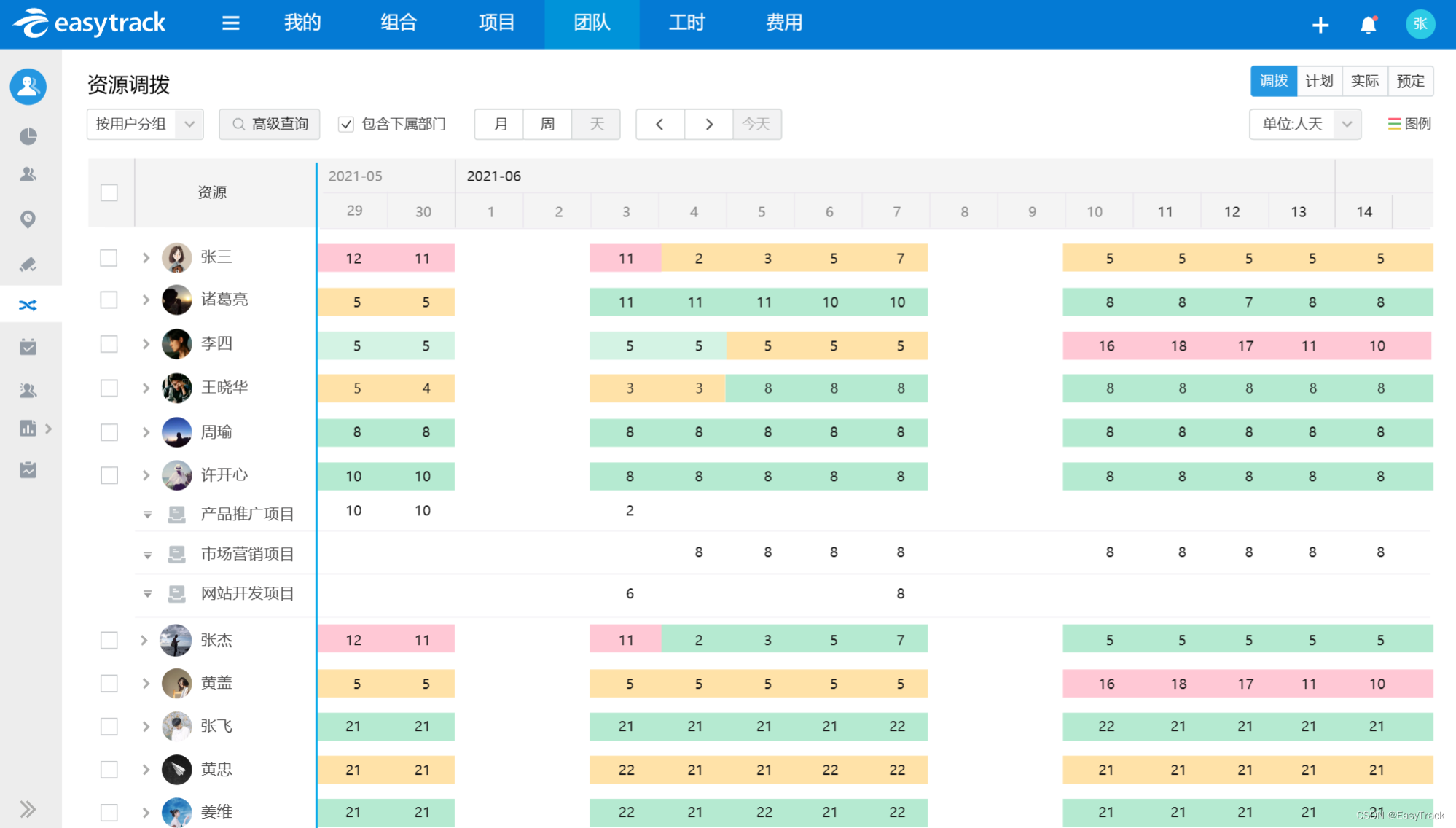Open the hamburger menu icon

pyautogui.click(x=230, y=23)
